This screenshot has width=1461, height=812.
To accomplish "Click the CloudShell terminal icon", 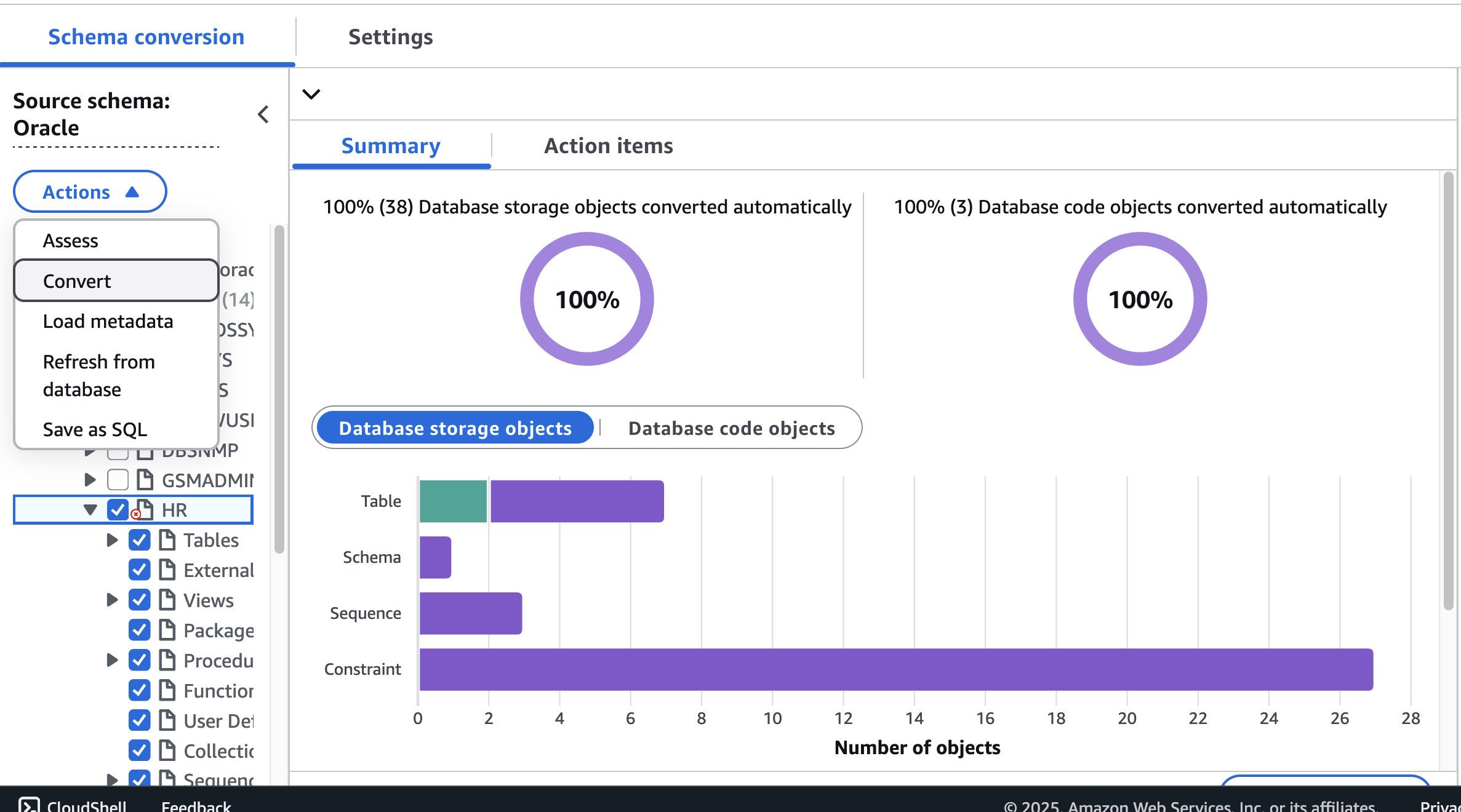I will point(28,805).
